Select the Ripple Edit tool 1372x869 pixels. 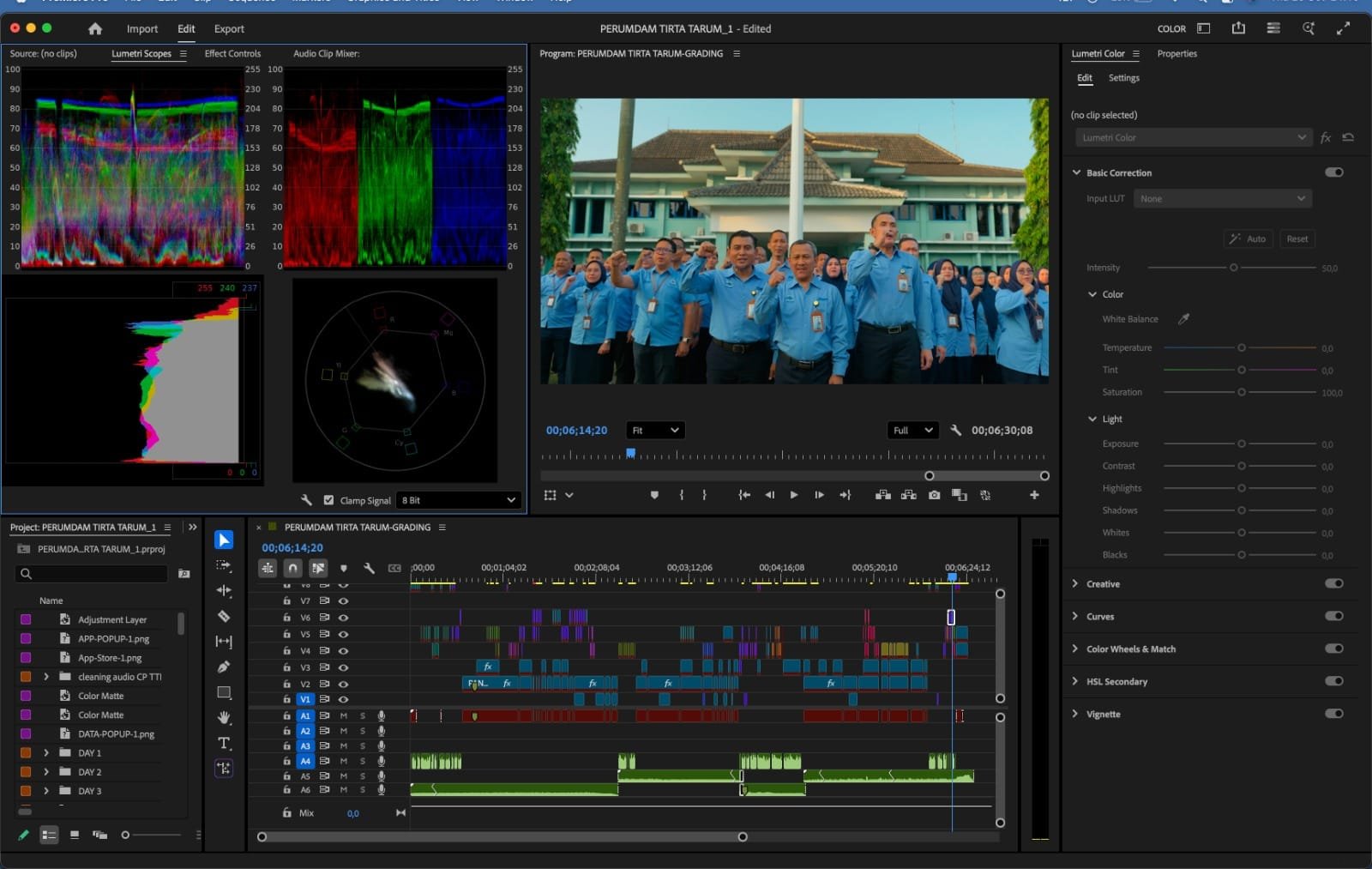pos(224,590)
